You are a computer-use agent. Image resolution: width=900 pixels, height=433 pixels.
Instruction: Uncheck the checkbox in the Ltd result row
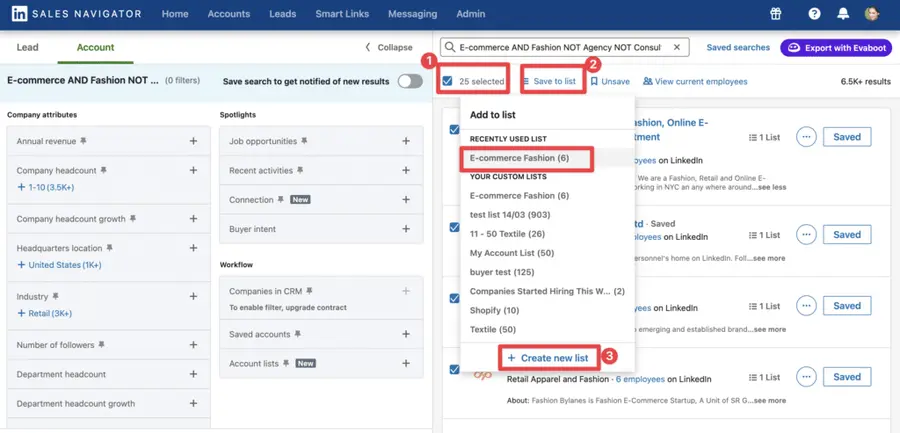[454, 227]
